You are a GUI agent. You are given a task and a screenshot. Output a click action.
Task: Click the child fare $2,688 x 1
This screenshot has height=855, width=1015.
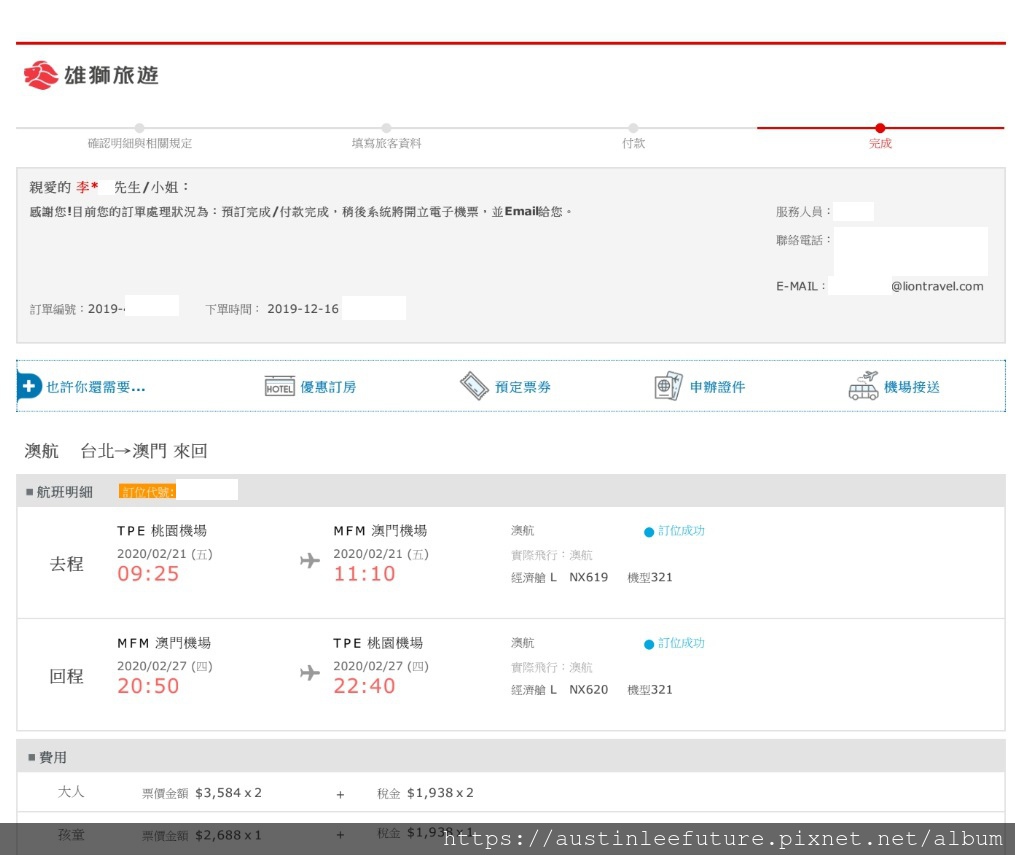(x=228, y=835)
